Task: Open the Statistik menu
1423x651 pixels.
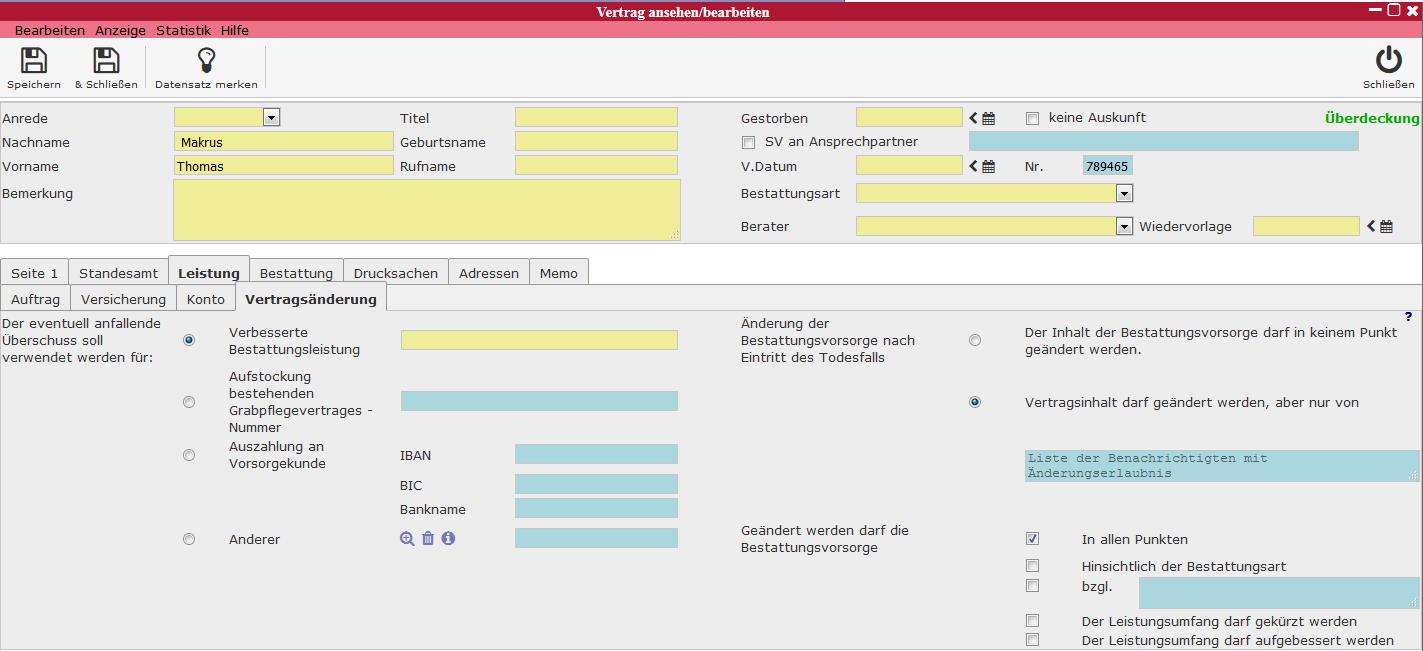Action: [183, 31]
